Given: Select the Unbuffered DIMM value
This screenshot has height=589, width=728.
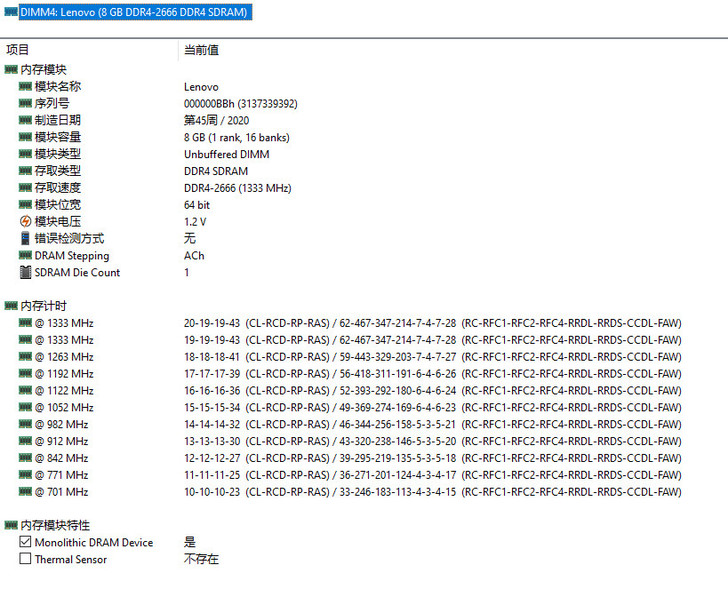Looking at the screenshot, I should (x=227, y=154).
